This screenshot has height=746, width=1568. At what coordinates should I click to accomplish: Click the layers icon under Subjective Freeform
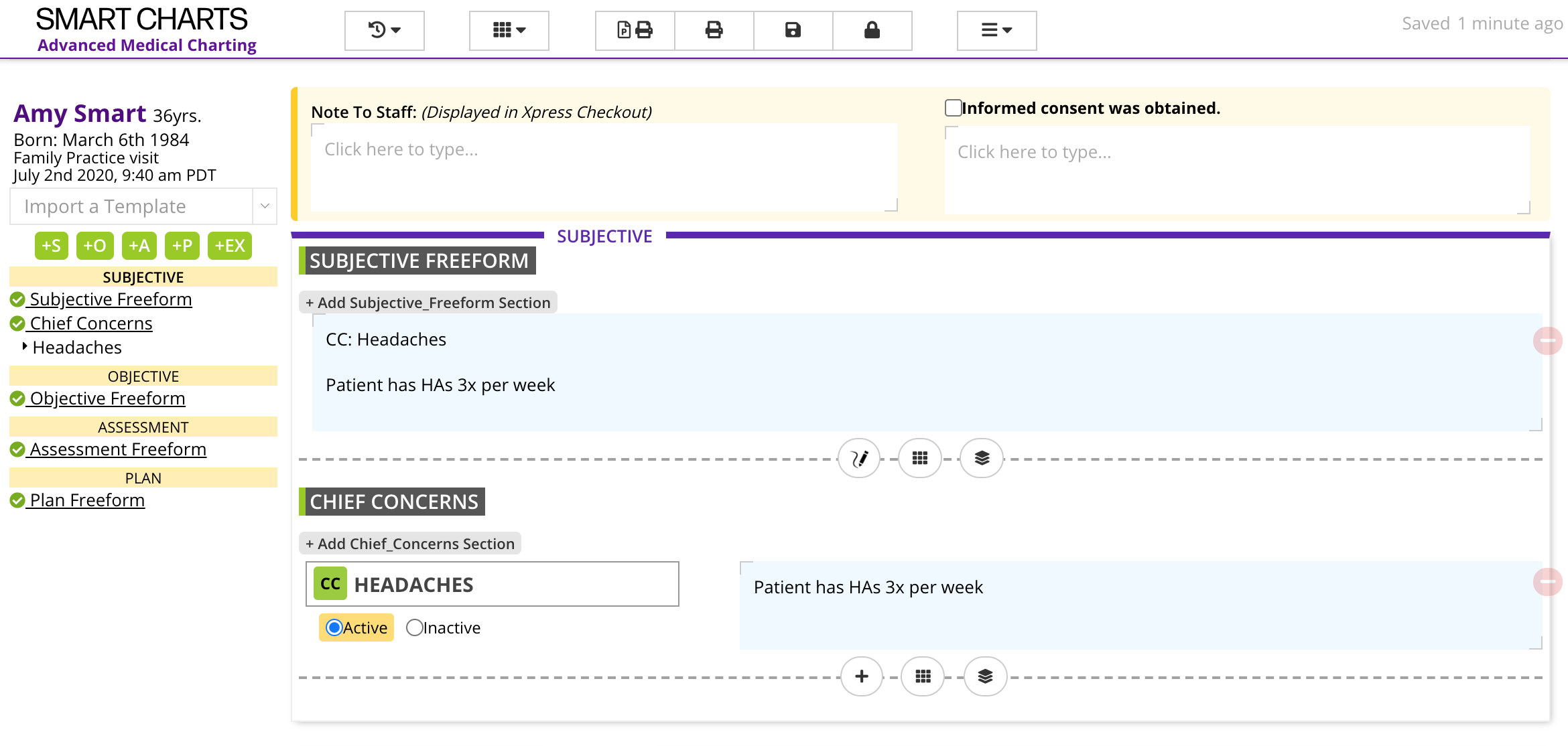click(x=982, y=458)
